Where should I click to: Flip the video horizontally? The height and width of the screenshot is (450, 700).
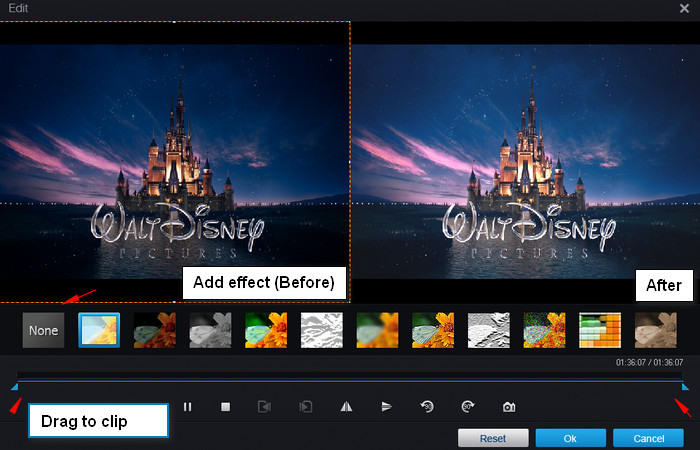coord(346,407)
